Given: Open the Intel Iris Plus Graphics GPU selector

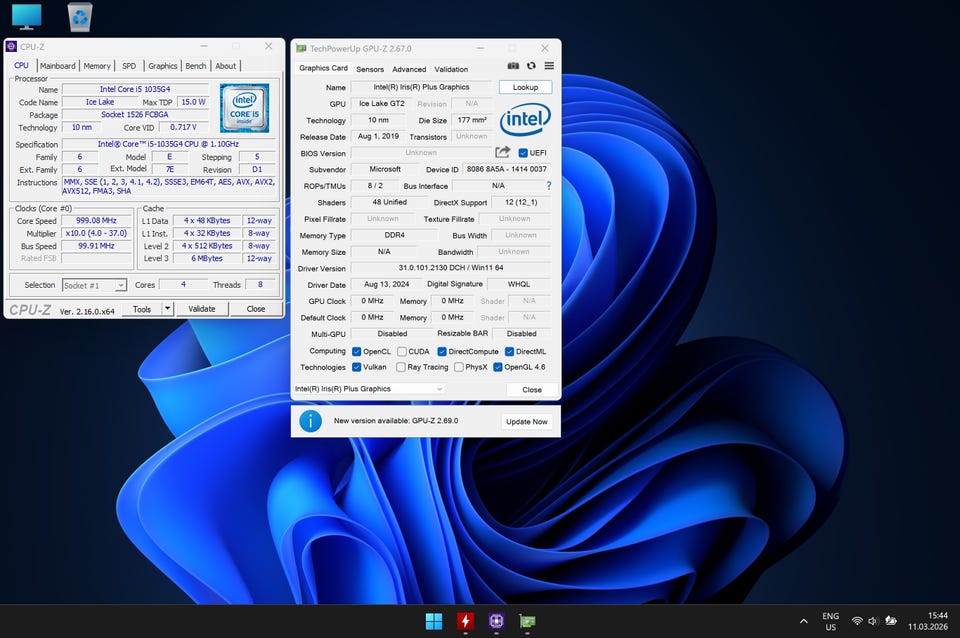Looking at the screenshot, I should pyautogui.click(x=368, y=389).
